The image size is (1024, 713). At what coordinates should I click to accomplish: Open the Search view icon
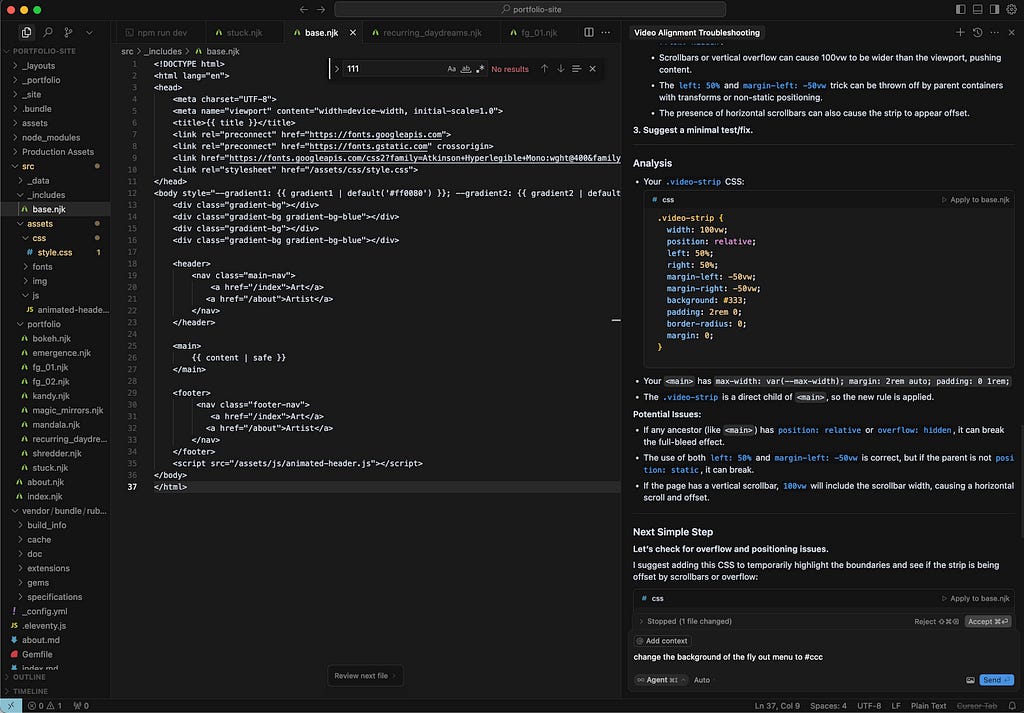(48, 32)
